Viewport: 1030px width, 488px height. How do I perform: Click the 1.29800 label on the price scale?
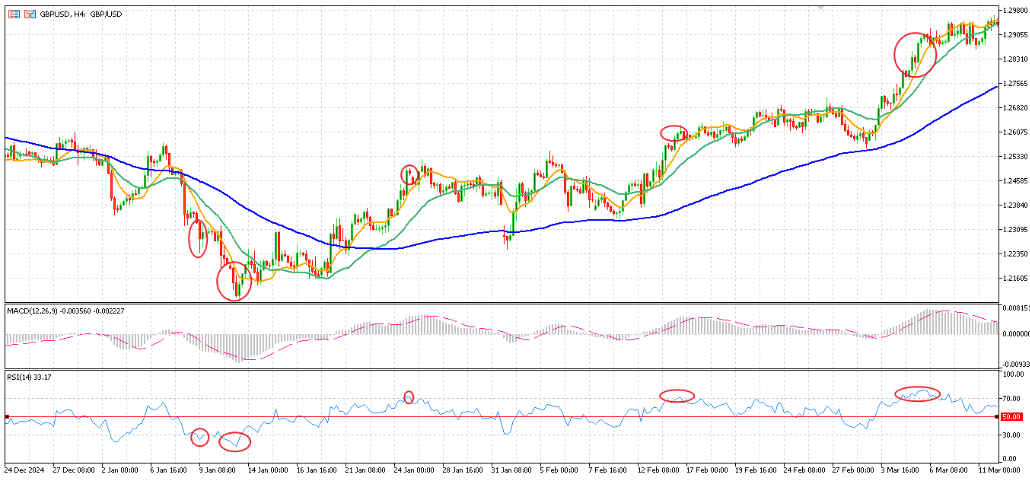point(1012,10)
